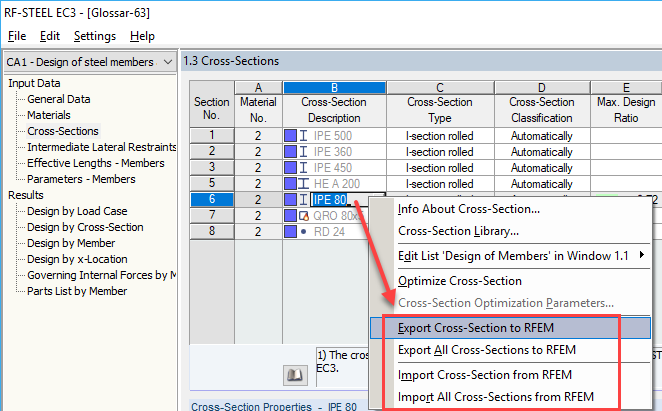Viewport: 662px width, 411px height.
Task: Select section row header number 2
Action: point(212,152)
